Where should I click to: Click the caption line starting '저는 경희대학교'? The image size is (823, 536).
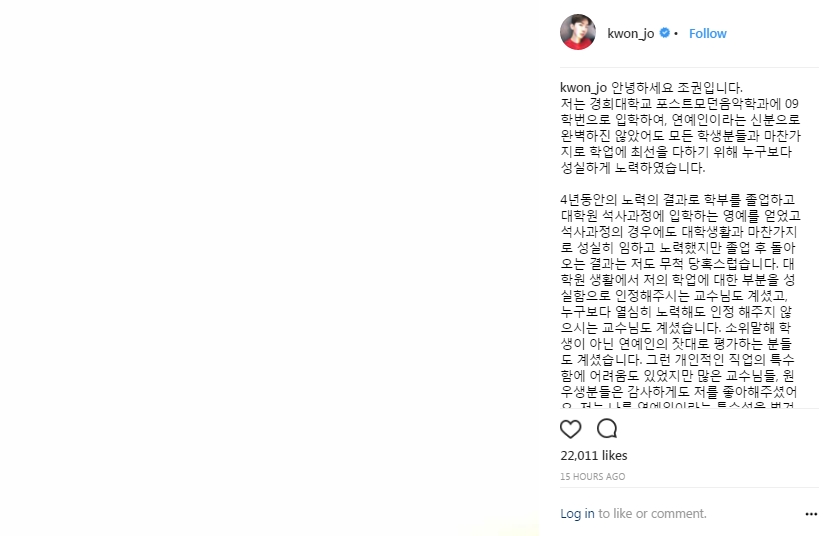point(679,103)
